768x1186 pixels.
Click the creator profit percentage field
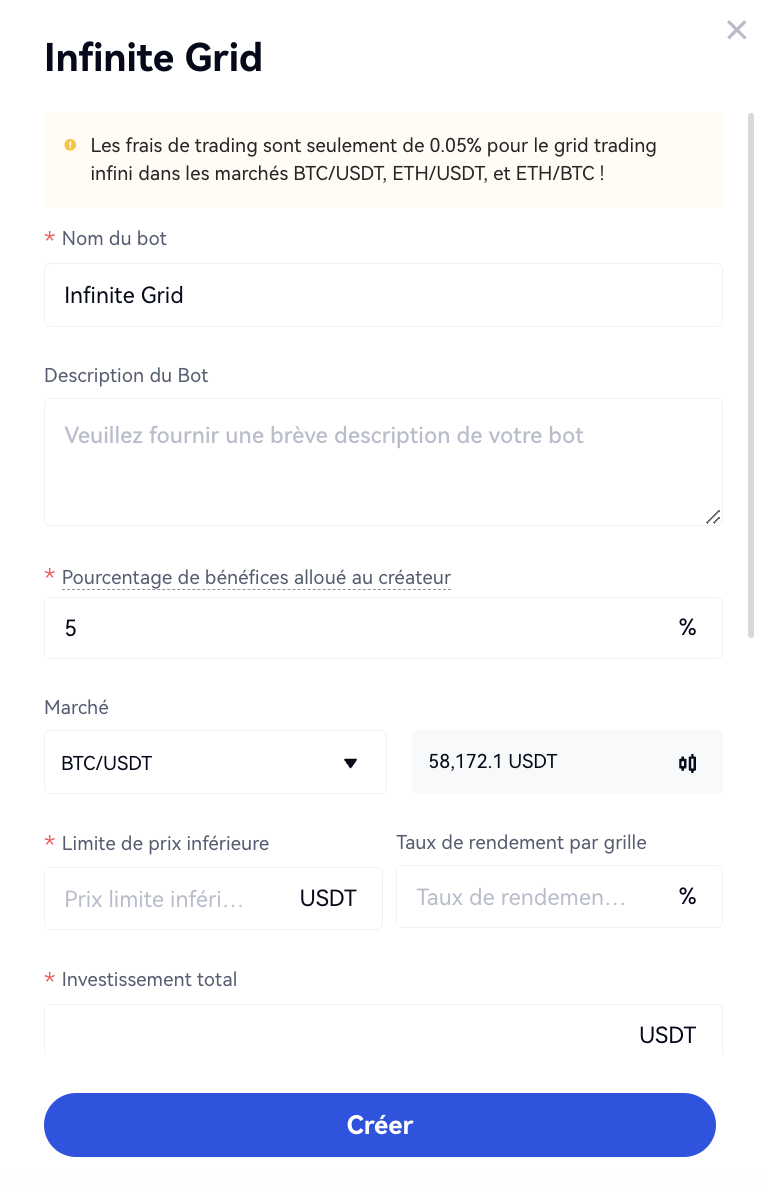point(360,628)
